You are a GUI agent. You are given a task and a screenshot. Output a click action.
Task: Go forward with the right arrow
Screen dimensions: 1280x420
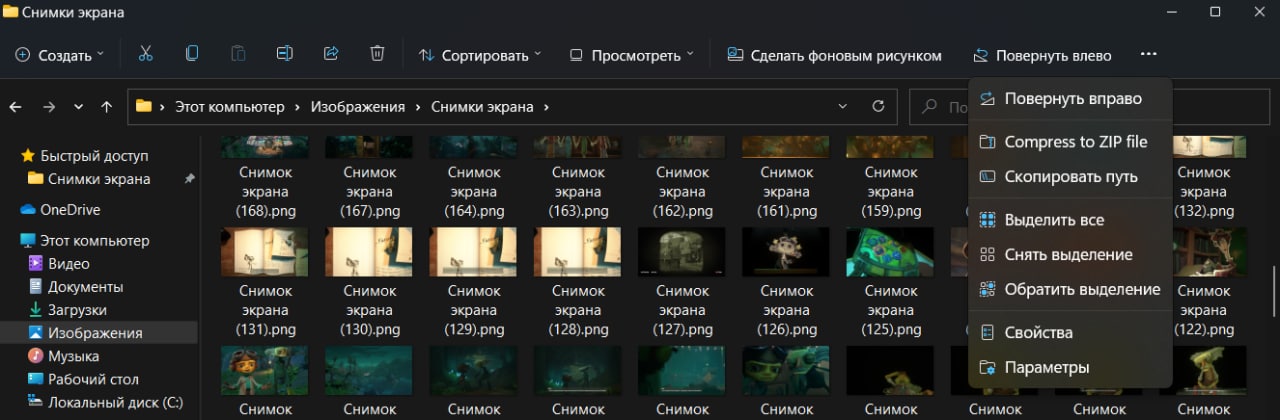point(49,106)
